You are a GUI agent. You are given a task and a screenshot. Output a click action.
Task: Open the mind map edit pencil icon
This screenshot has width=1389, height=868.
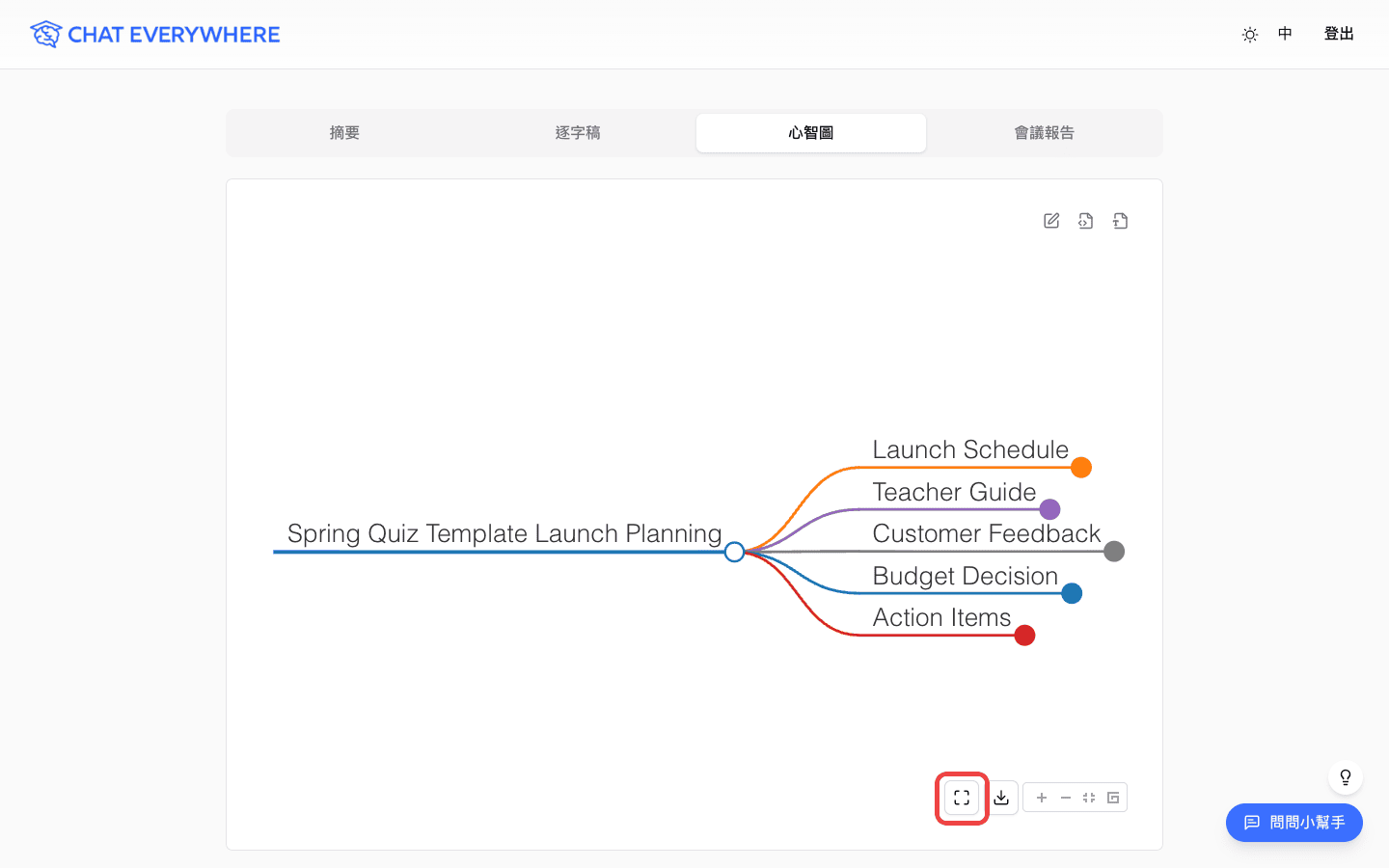[1051, 221]
